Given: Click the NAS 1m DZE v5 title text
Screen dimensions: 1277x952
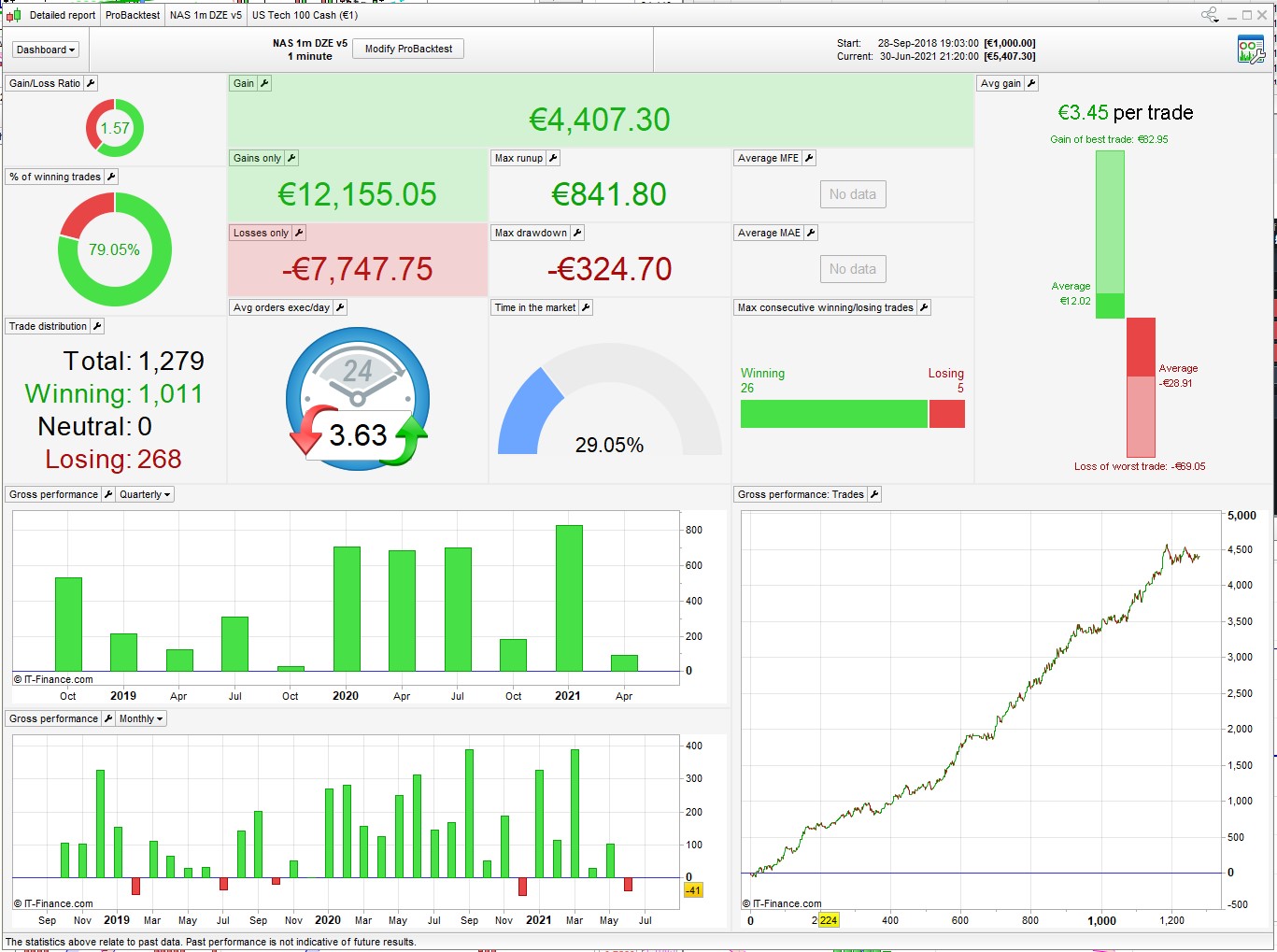Looking at the screenshot, I should 206,15.
